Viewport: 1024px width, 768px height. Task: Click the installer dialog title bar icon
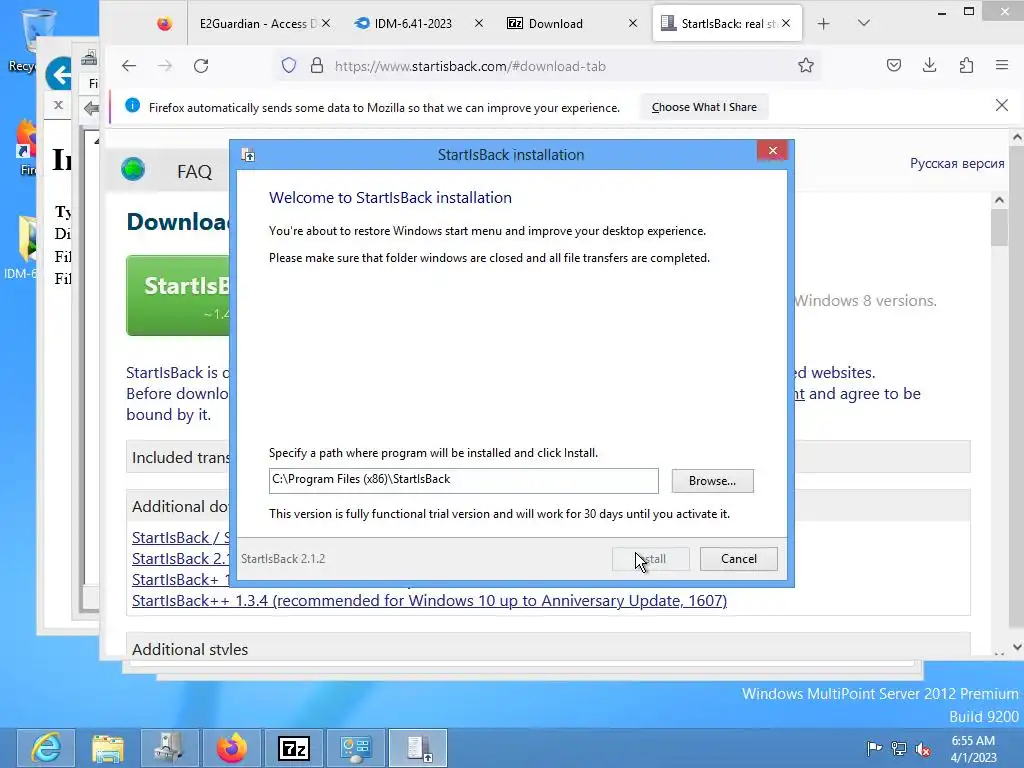tap(248, 155)
